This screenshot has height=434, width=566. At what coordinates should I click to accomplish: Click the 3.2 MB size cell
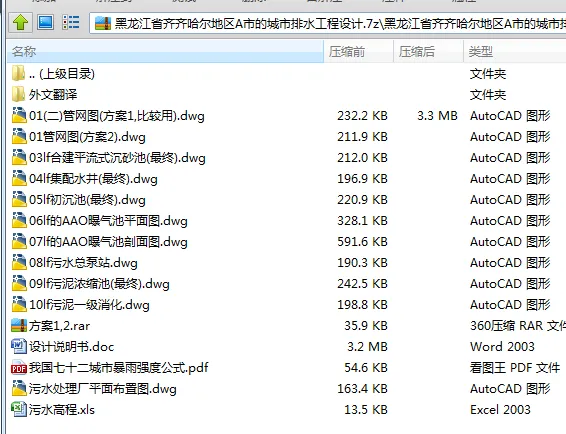[367, 346]
